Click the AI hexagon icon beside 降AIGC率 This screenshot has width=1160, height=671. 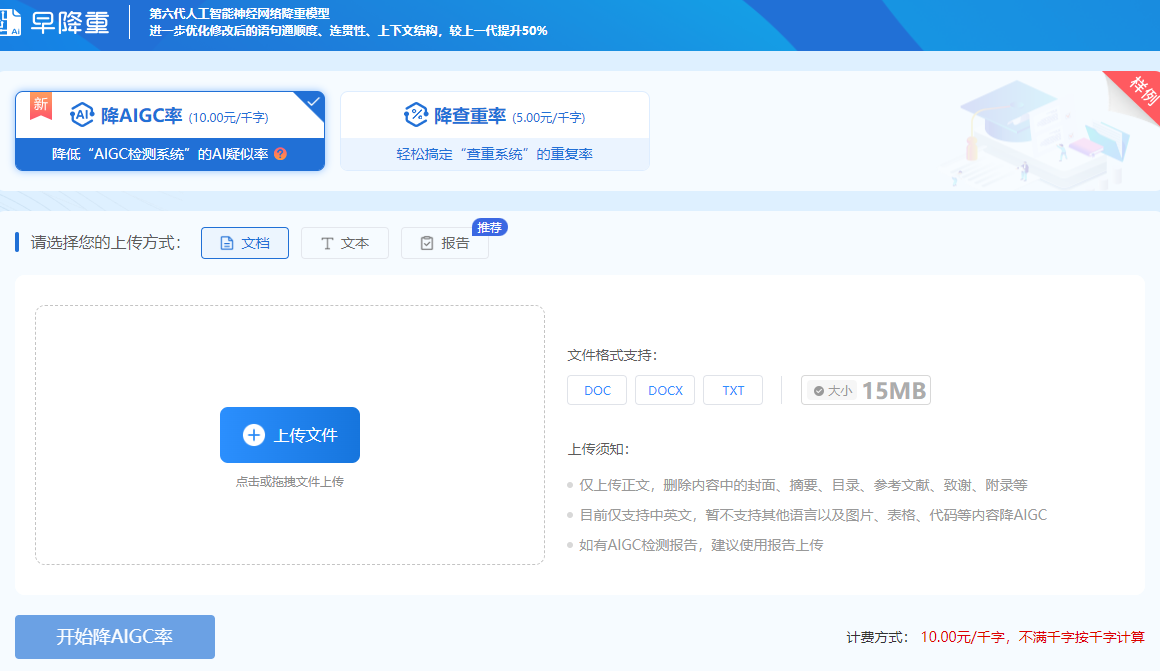82,115
